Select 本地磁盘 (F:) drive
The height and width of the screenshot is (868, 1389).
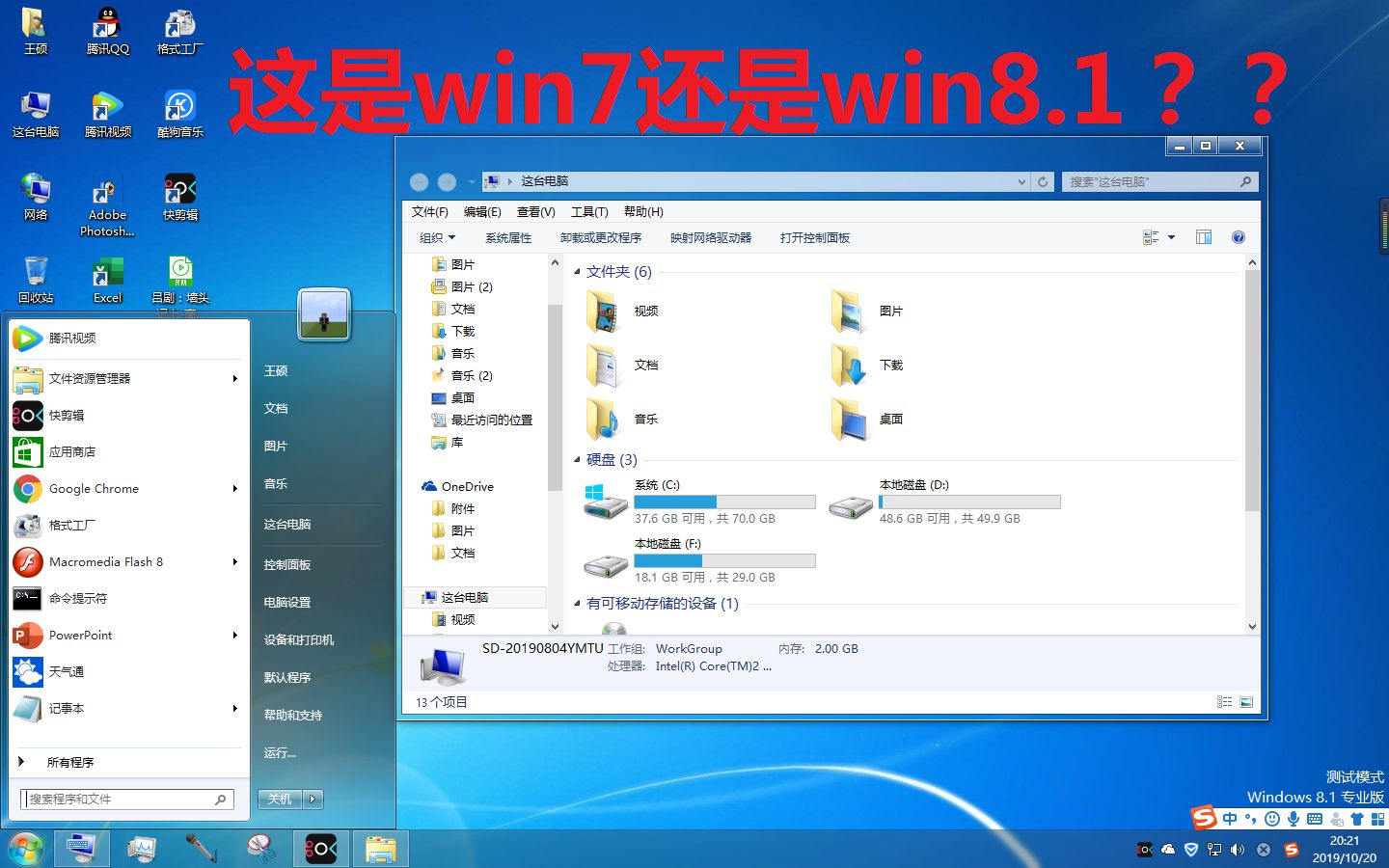(x=700, y=560)
